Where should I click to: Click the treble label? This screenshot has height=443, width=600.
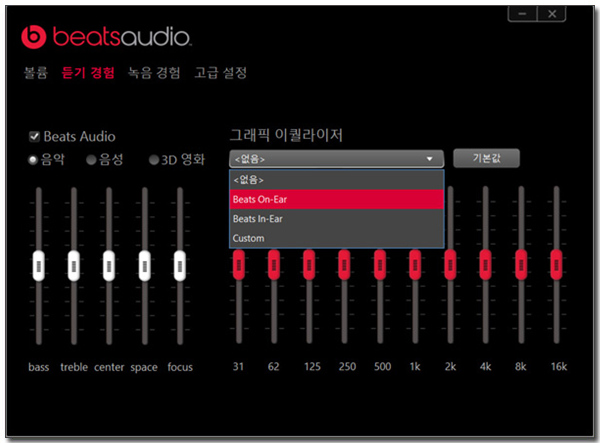point(74,367)
